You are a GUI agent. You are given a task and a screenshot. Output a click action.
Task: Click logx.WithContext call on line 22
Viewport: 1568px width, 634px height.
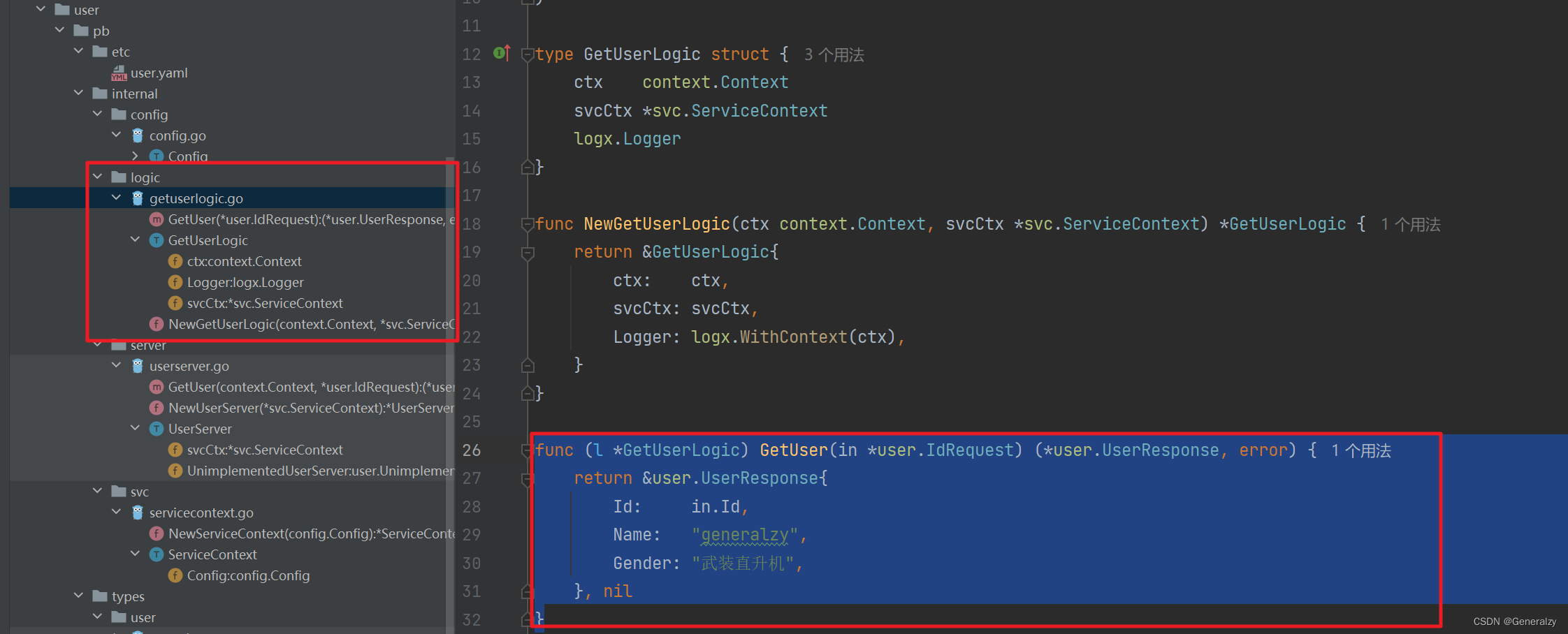[793, 337]
